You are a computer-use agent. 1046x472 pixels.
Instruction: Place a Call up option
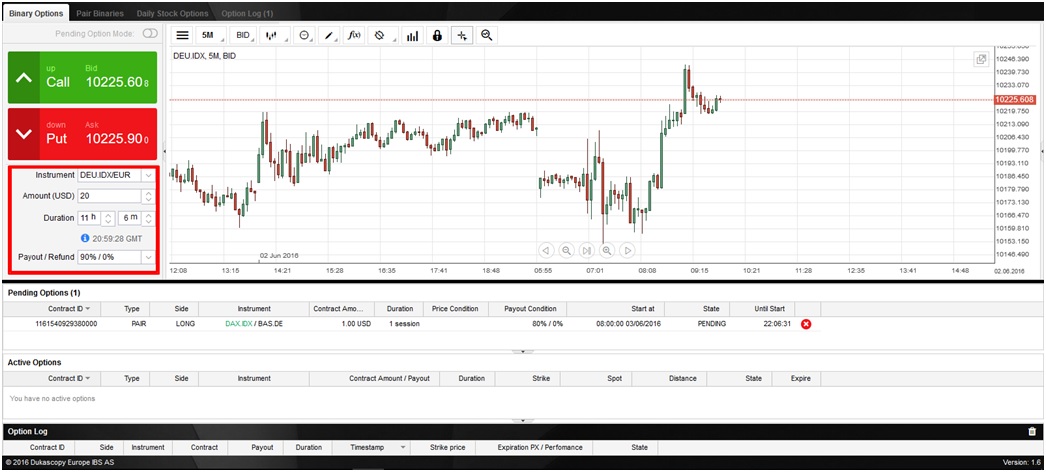(82, 77)
